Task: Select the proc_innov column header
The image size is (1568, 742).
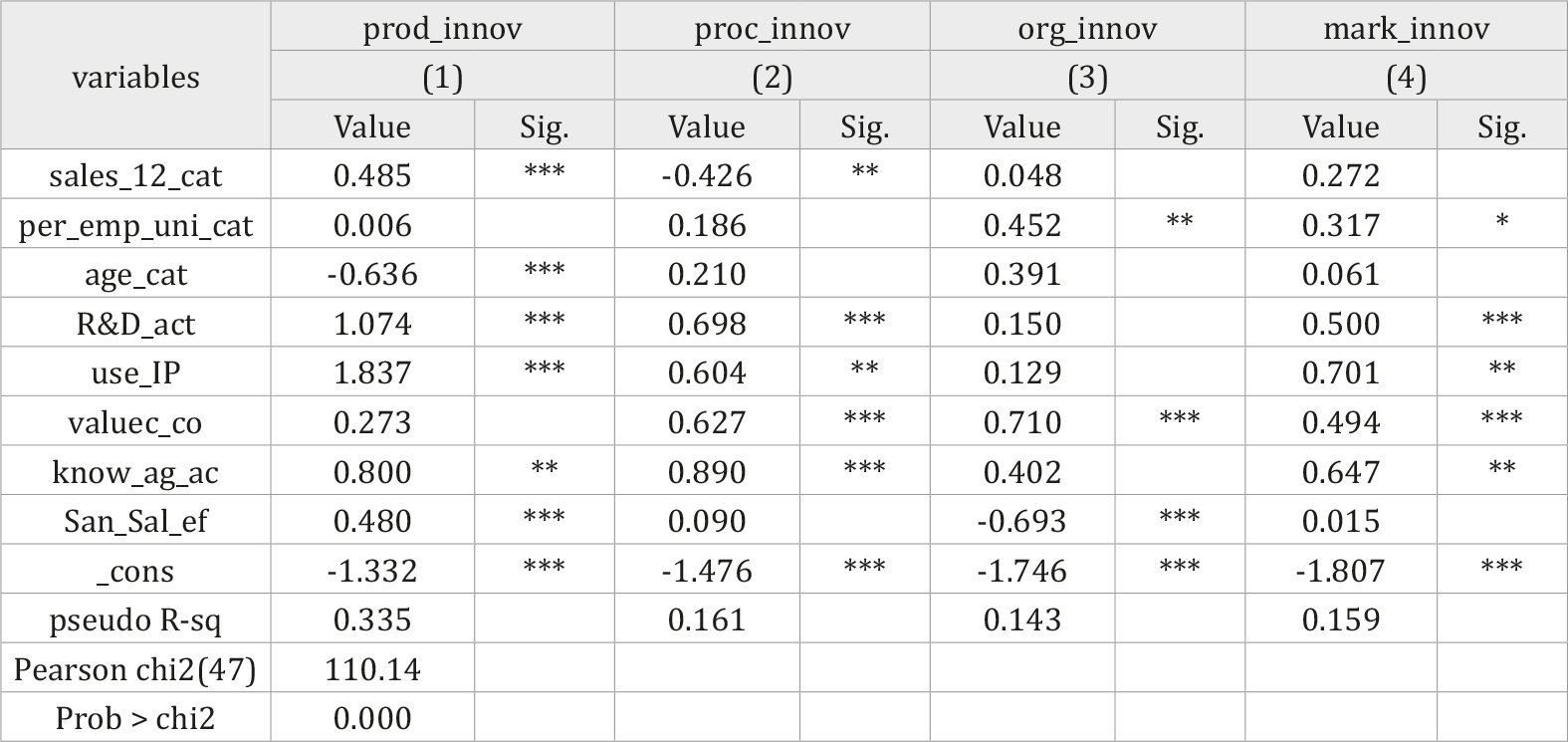Action: click(x=773, y=28)
